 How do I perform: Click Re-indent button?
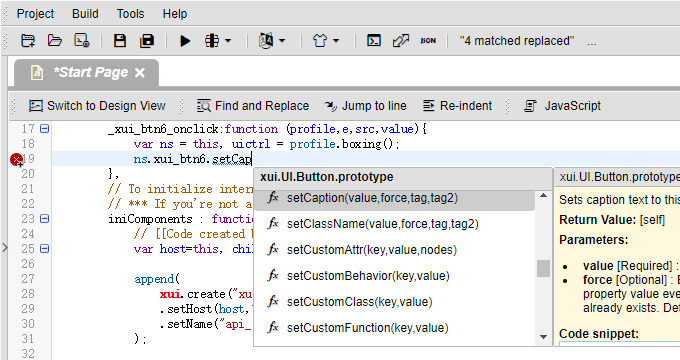pos(457,106)
